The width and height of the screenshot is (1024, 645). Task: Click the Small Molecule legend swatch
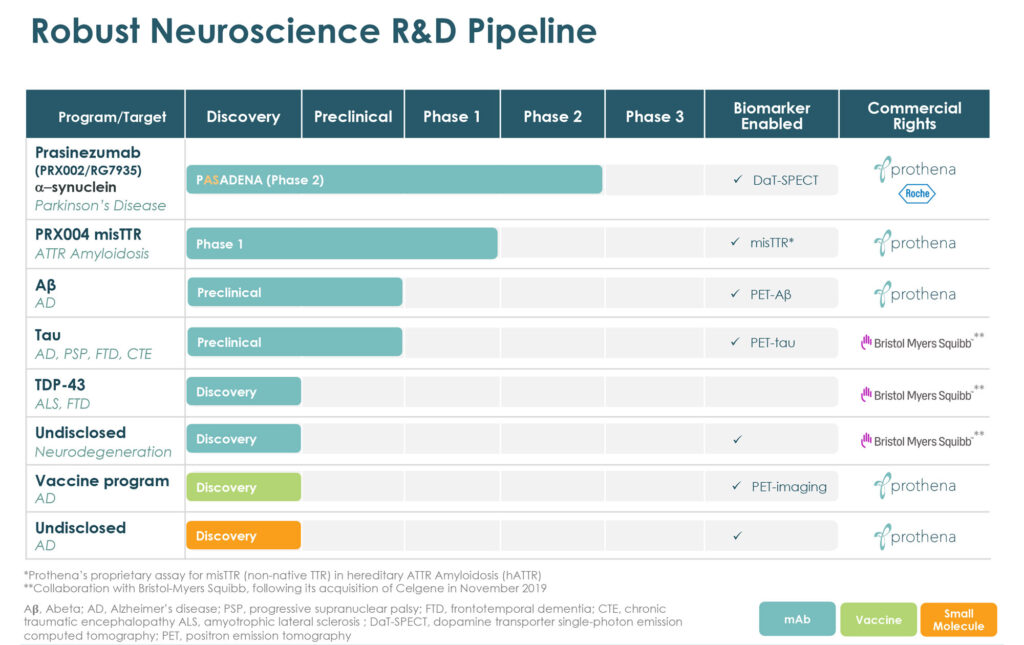tap(958, 620)
